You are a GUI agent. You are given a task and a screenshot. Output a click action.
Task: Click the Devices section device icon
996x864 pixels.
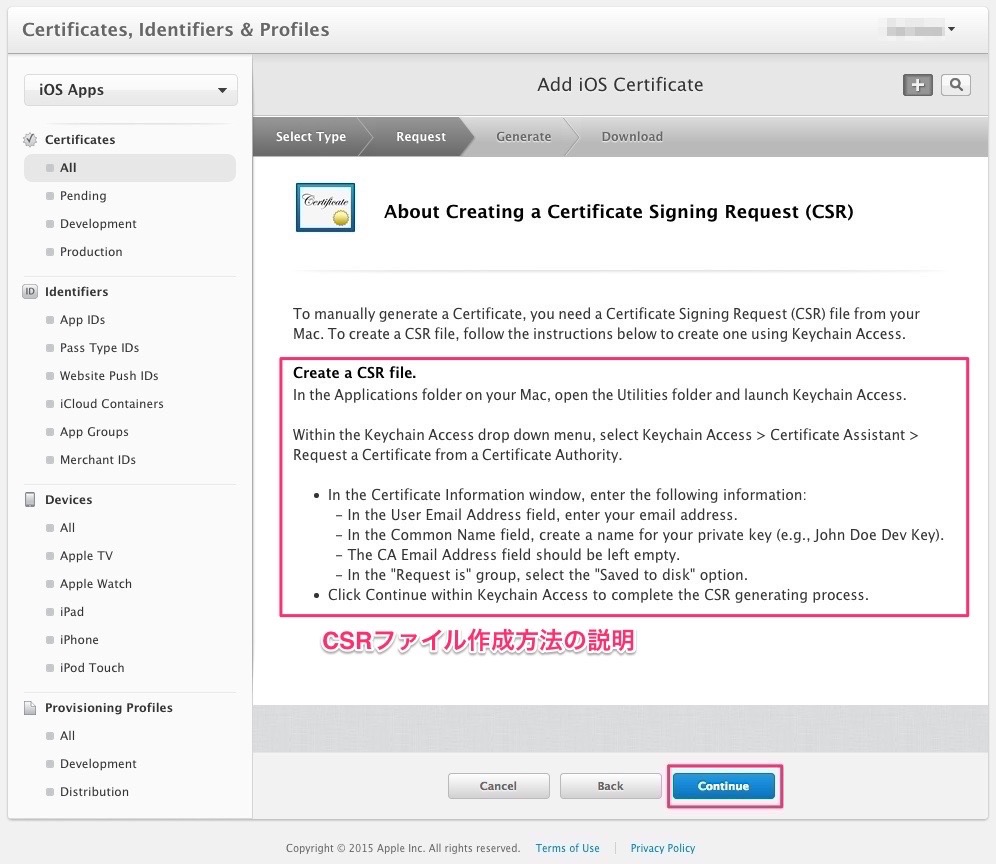pos(30,499)
